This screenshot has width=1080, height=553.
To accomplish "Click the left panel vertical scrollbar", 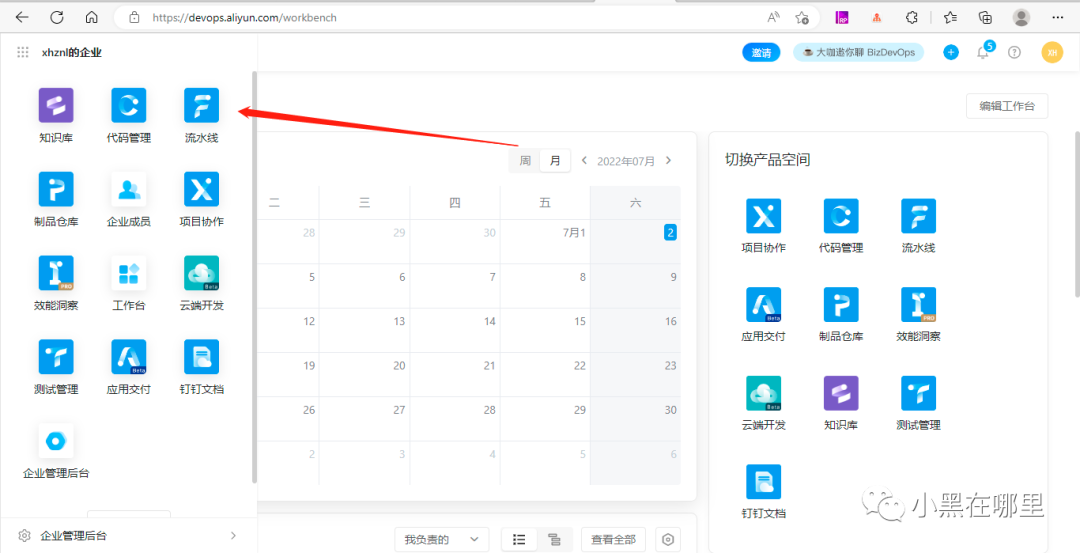I will 255,277.
